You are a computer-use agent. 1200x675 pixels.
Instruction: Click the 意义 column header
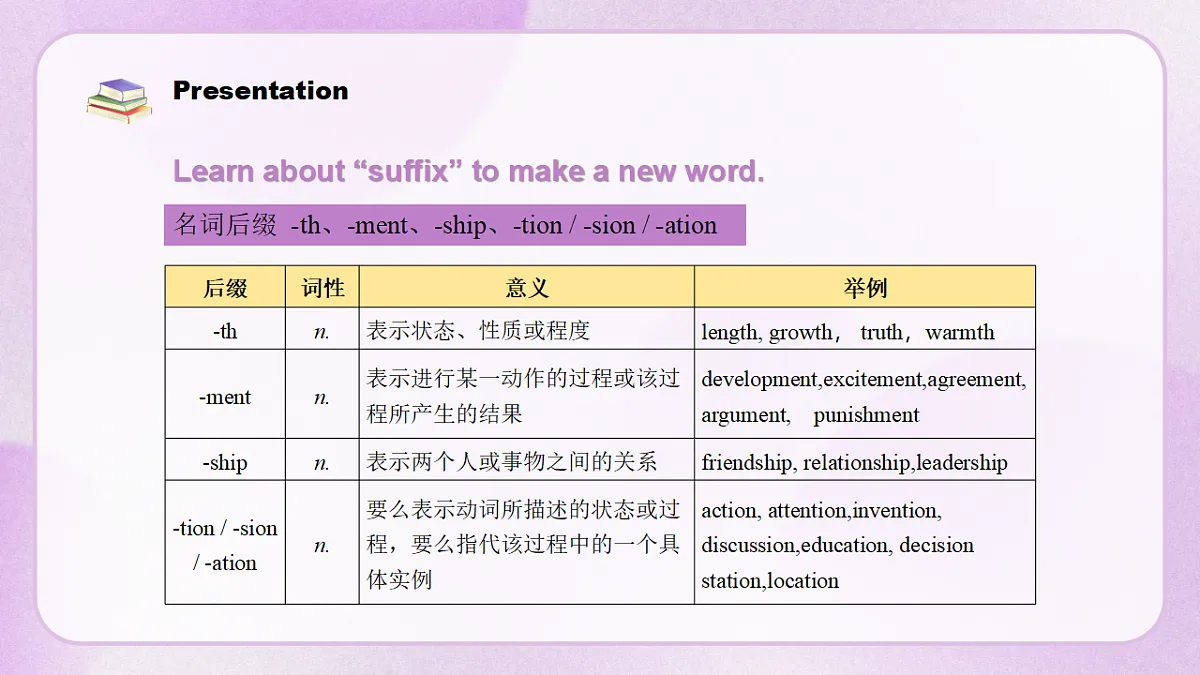[527, 287]
